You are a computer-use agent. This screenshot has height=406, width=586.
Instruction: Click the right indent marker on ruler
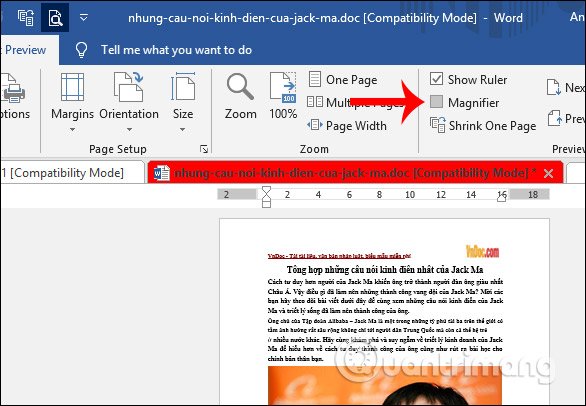tap(502, 198)
